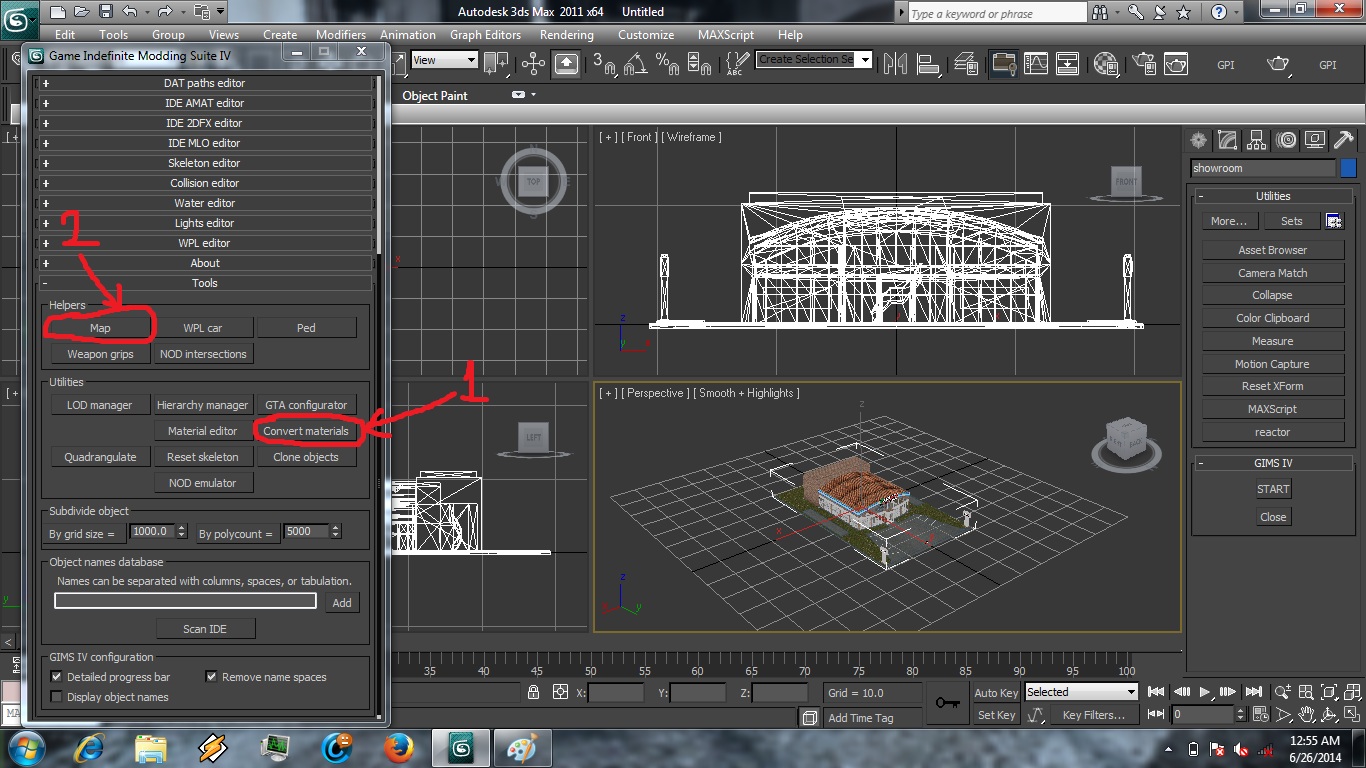Open the MAXScript menu

[x=726, y=34]
